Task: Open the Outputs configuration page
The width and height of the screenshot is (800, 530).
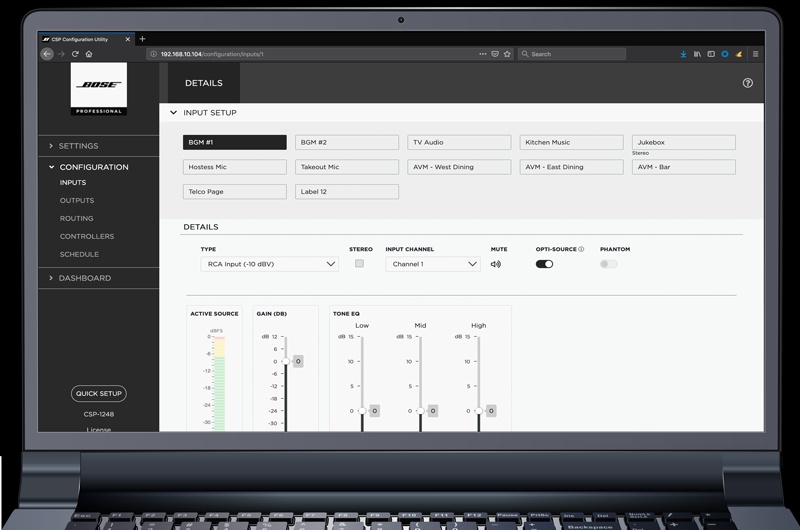Action: [77, 200]
